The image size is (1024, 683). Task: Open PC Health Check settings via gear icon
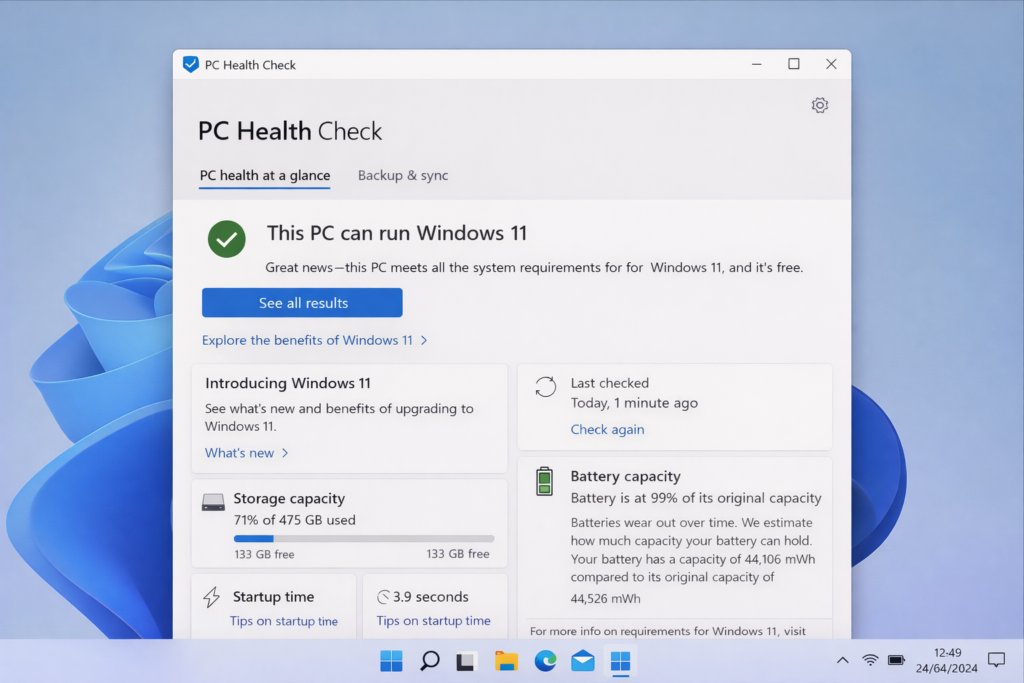[820, 105]
